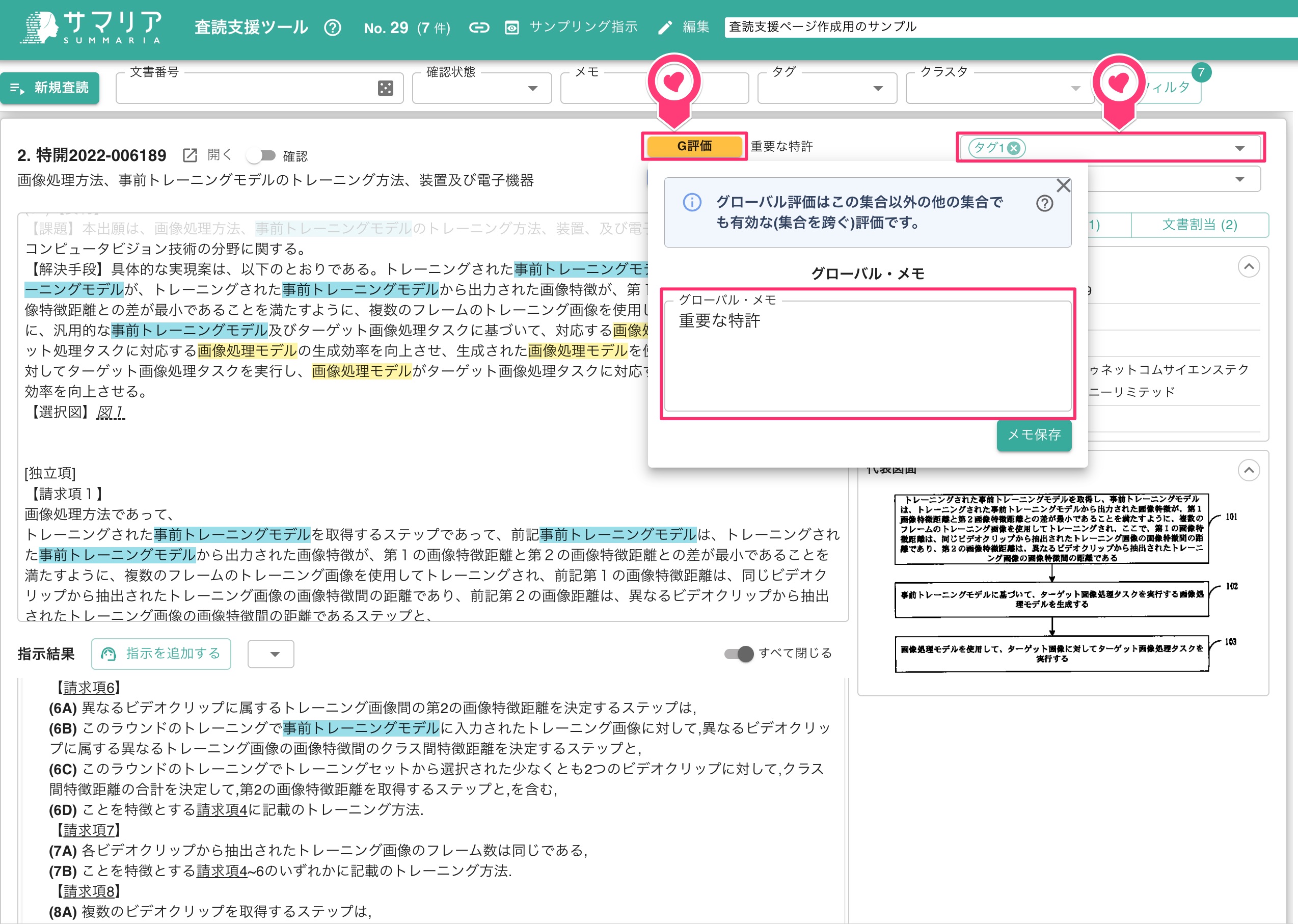Open the help icon beside 査読支援ツール
1298x924 pixels.
334,26
